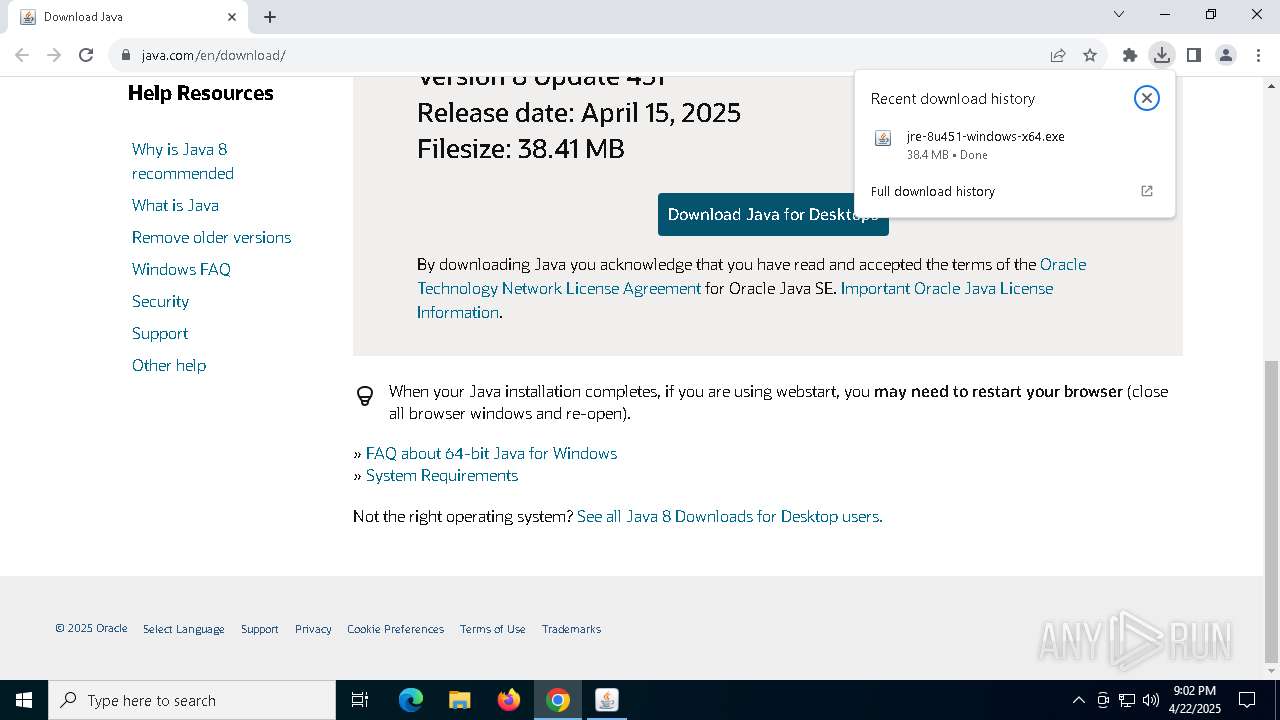Open Full download history link

(x=932, y=191)
